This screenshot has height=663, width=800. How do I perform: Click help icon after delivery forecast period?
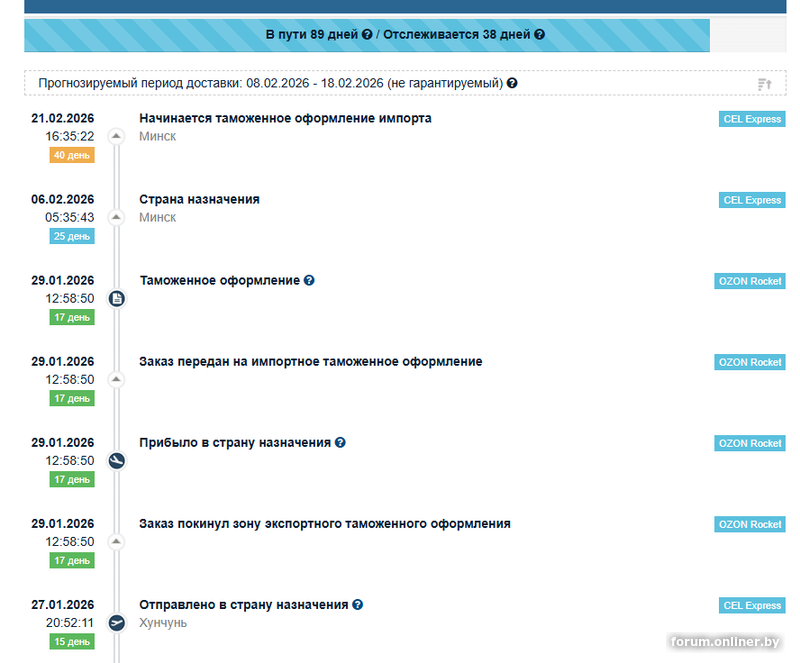(x=512, y=83)
